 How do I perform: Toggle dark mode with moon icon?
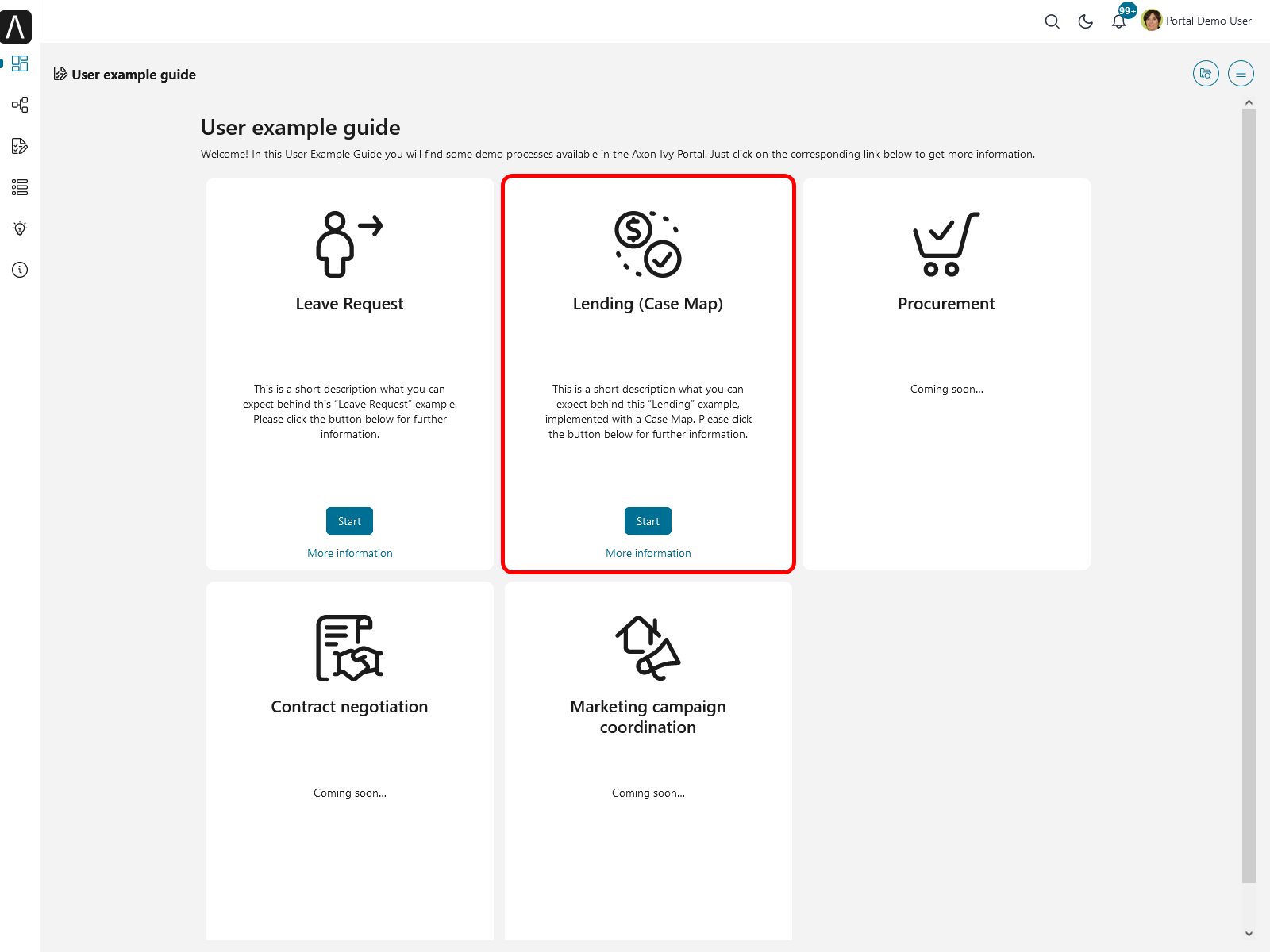tap(1085, 21)
